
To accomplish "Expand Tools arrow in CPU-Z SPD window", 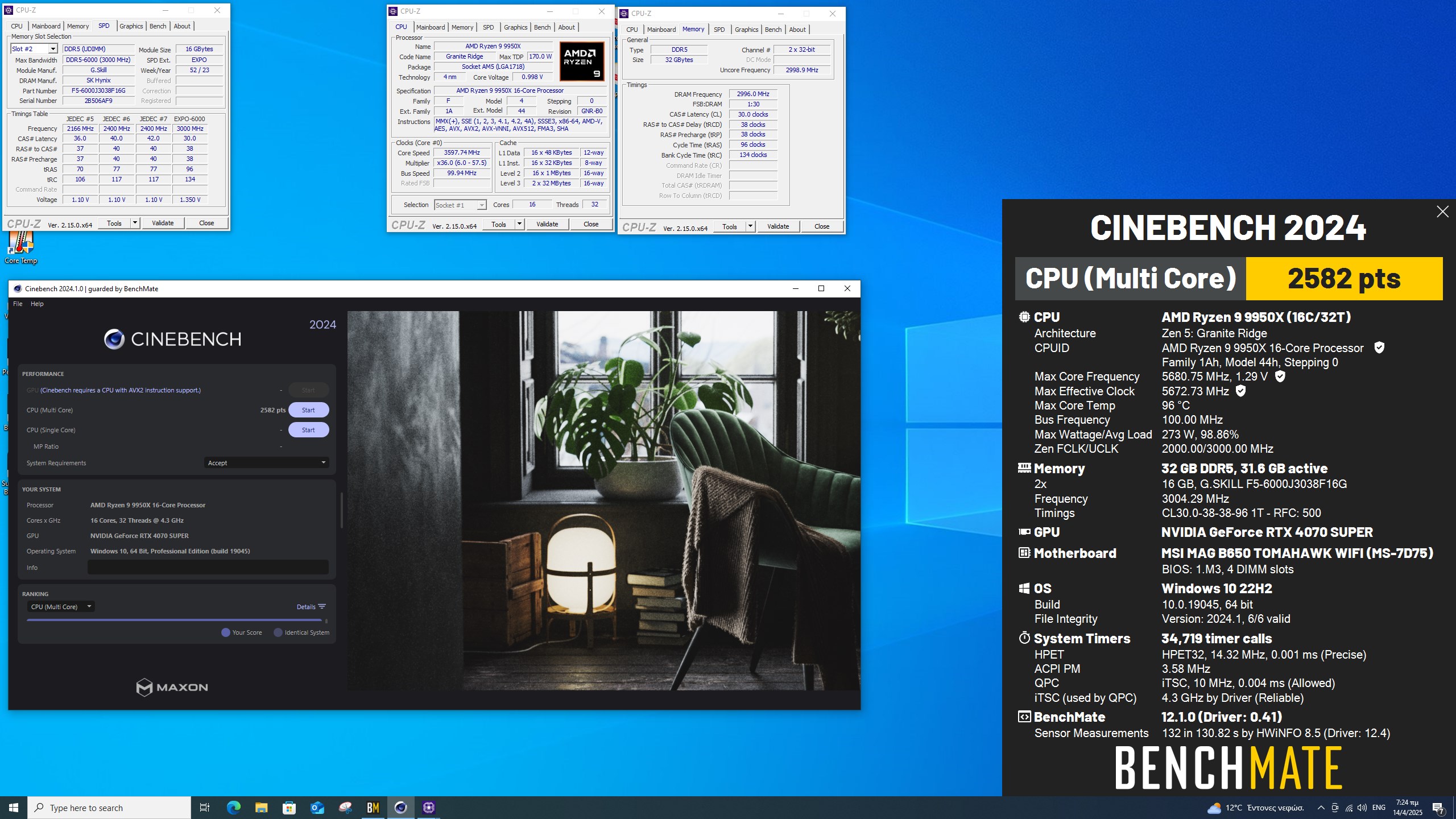I will (135, 223).
